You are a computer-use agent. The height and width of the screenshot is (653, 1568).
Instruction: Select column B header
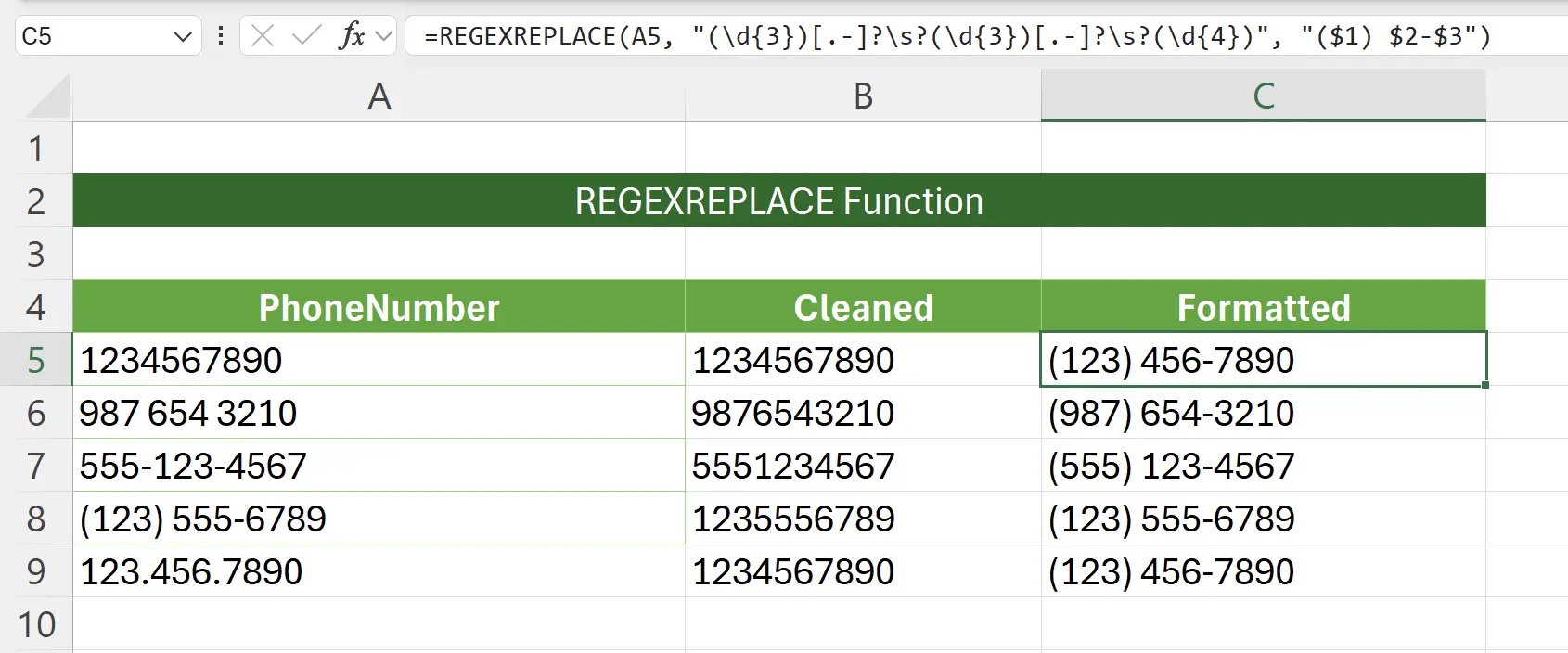pos(863,96)
